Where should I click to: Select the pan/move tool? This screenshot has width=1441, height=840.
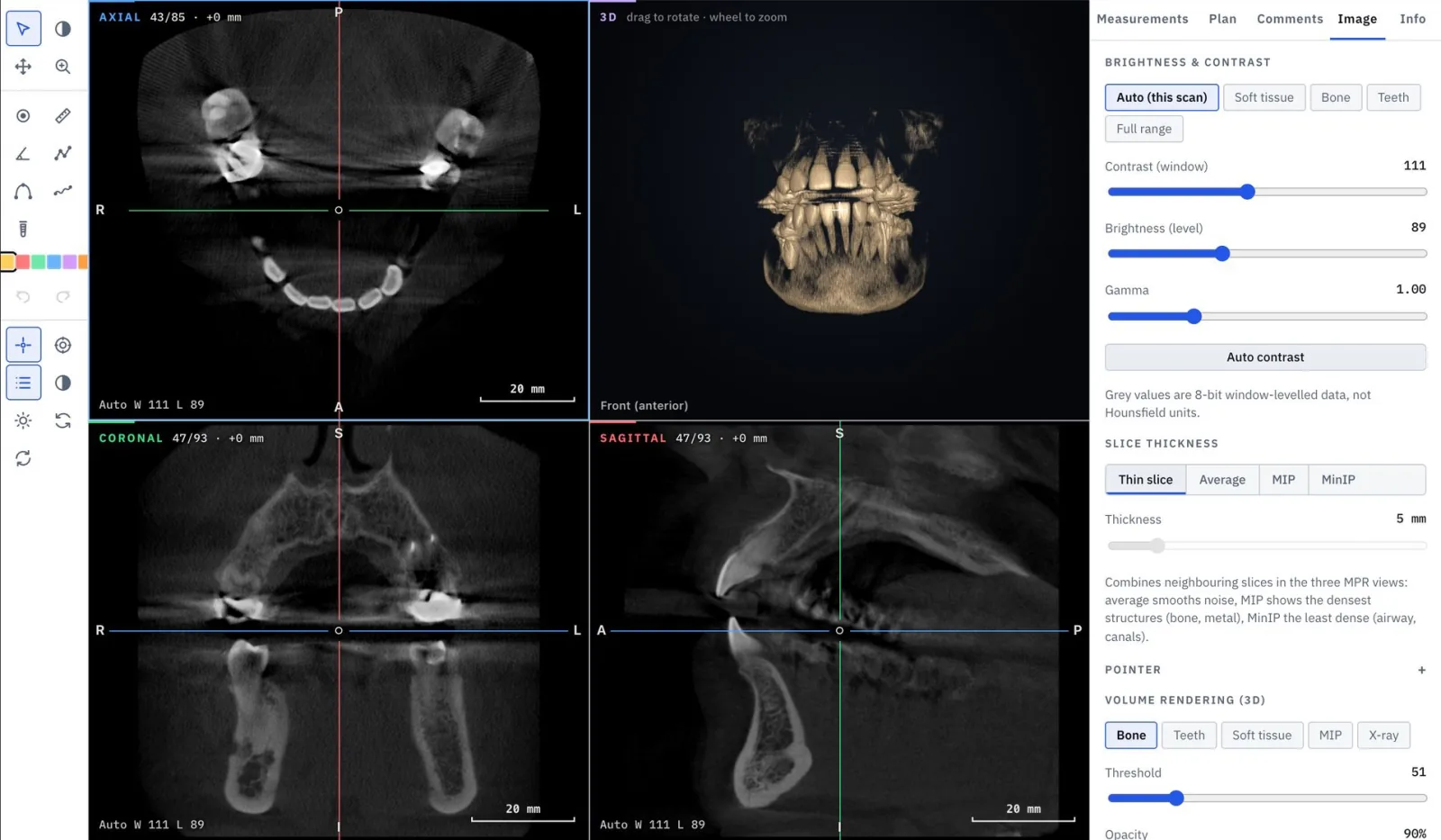coord(23,67)
